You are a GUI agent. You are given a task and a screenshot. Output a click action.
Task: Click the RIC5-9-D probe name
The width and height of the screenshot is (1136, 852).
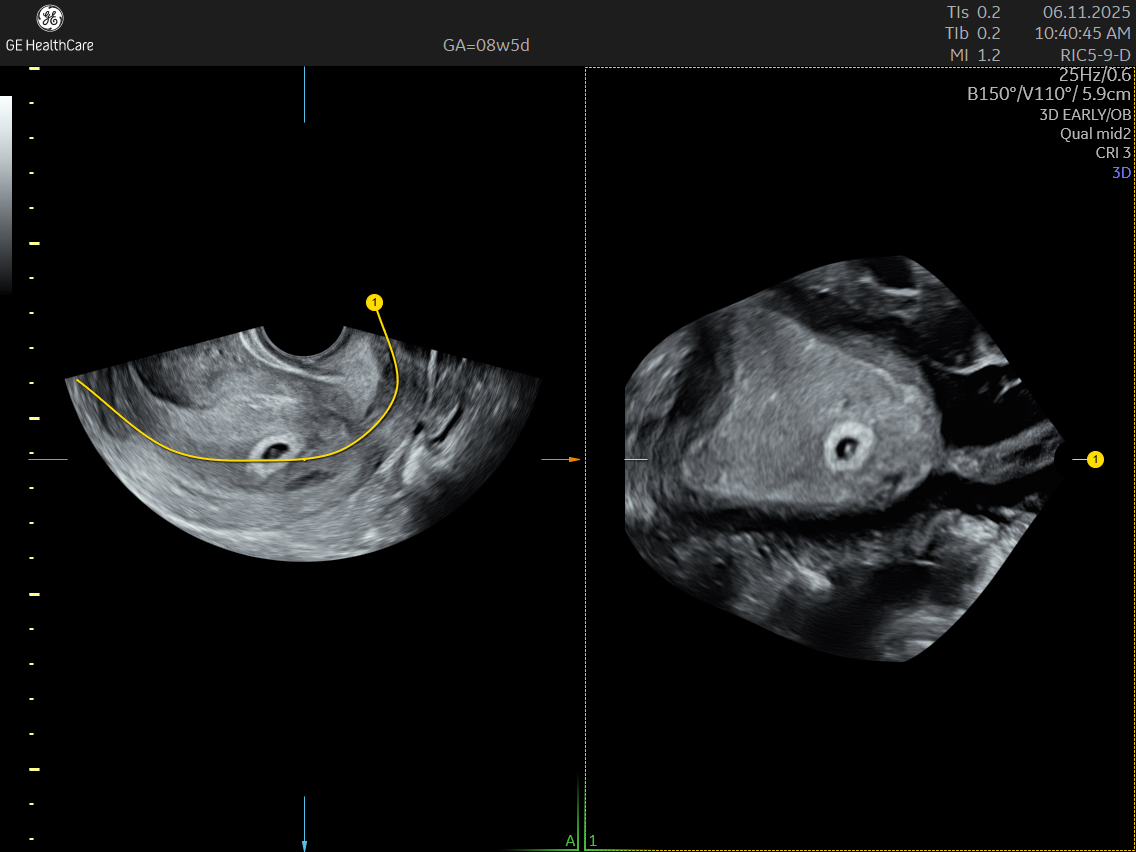[x=1095, y=55]
